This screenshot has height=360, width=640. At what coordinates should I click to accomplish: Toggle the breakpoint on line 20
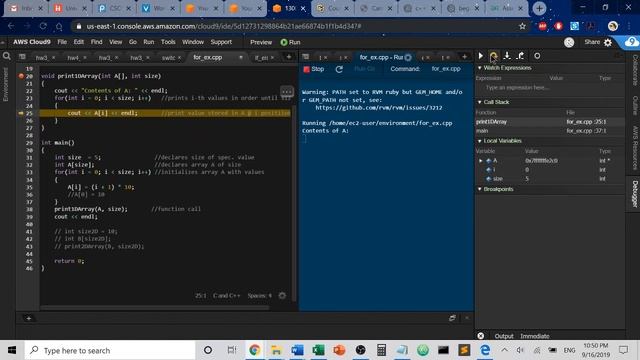coord(21,76)
